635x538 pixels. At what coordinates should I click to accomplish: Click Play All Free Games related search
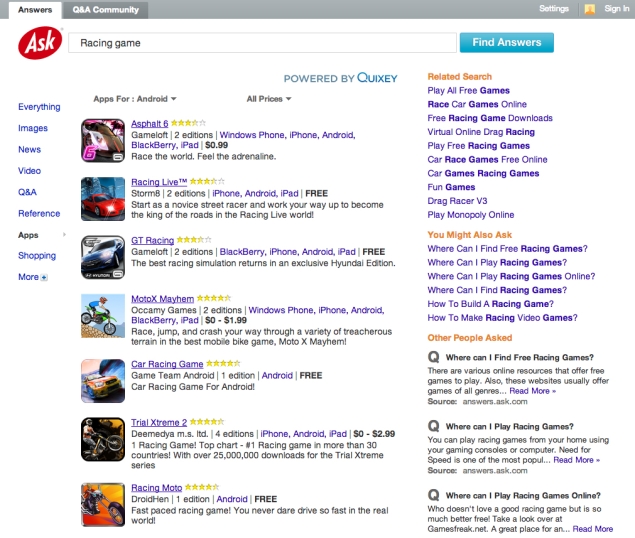[469, 90]
